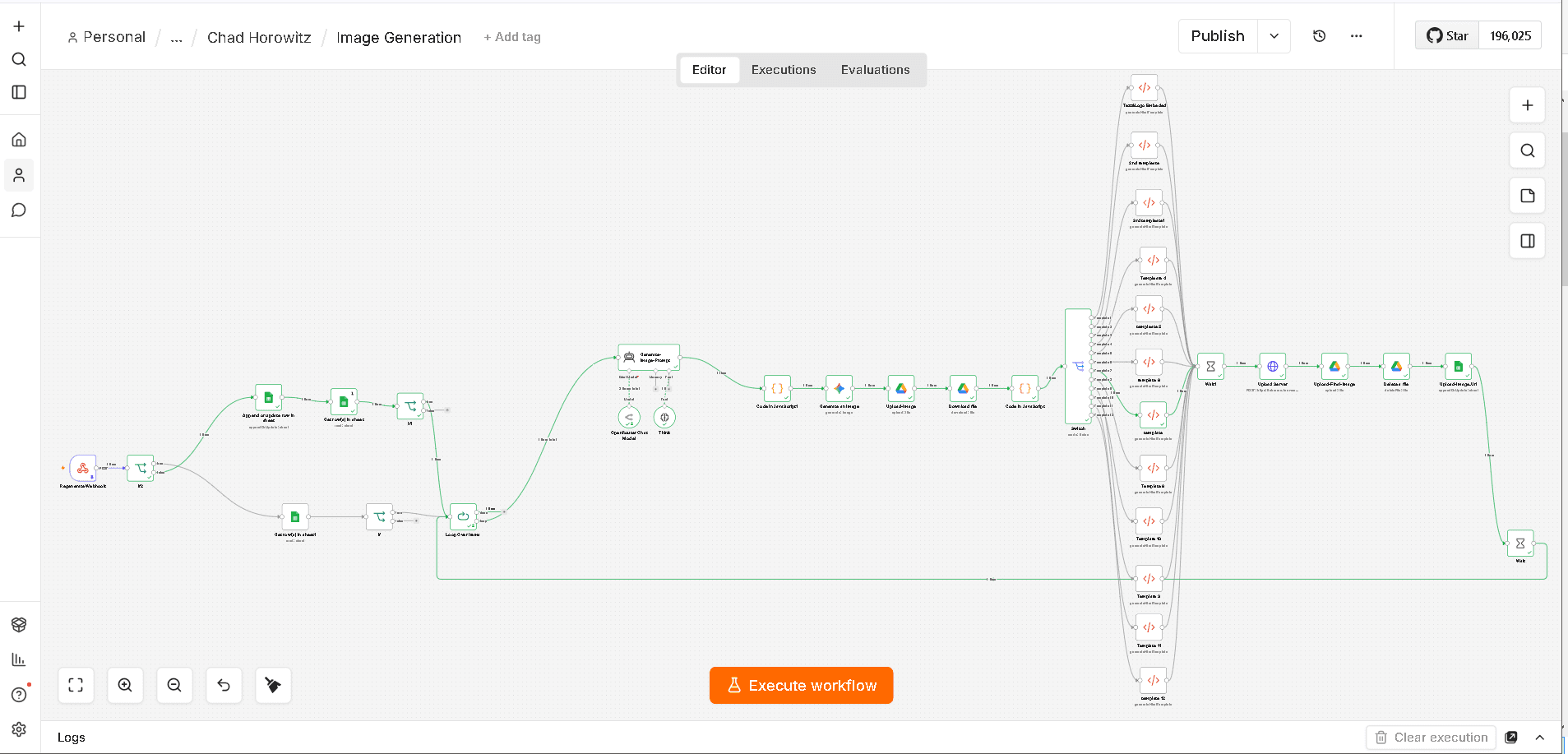Click the 196,025 GitHub star count
The image size is (1568, 754).
click(1510, 35)
